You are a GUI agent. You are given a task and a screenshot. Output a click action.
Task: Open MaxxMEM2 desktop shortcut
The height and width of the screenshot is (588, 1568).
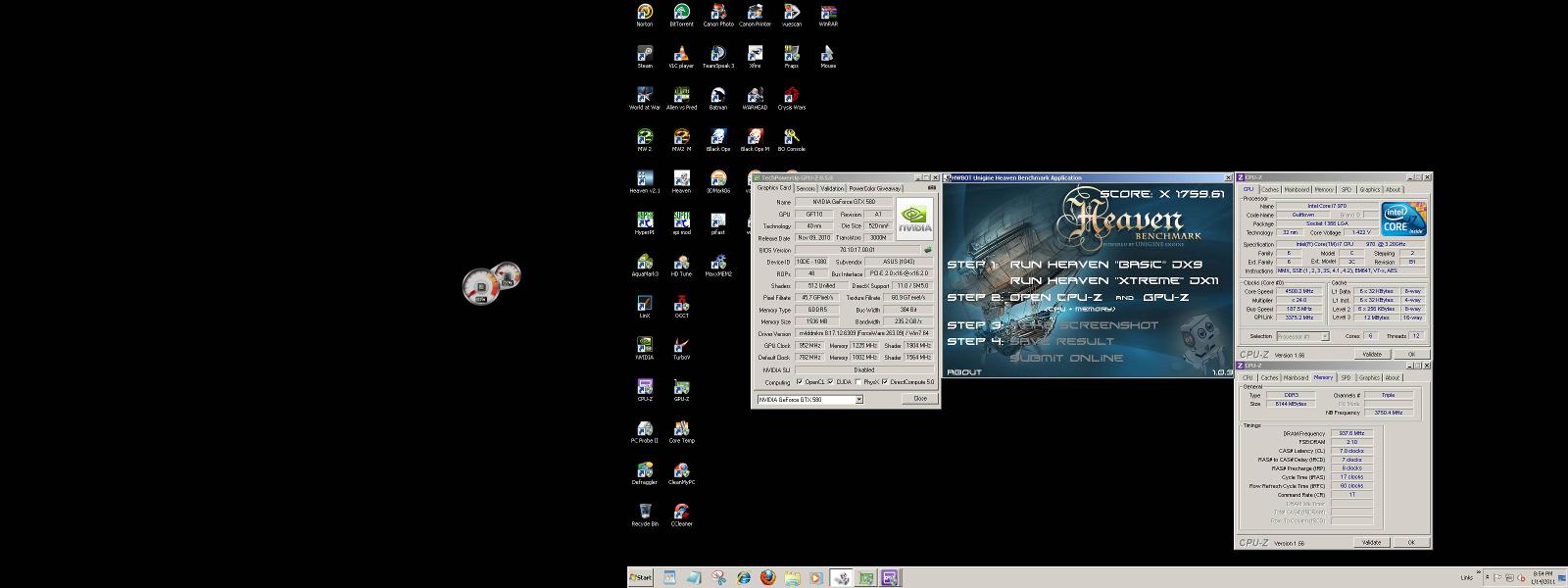point(718,265)
